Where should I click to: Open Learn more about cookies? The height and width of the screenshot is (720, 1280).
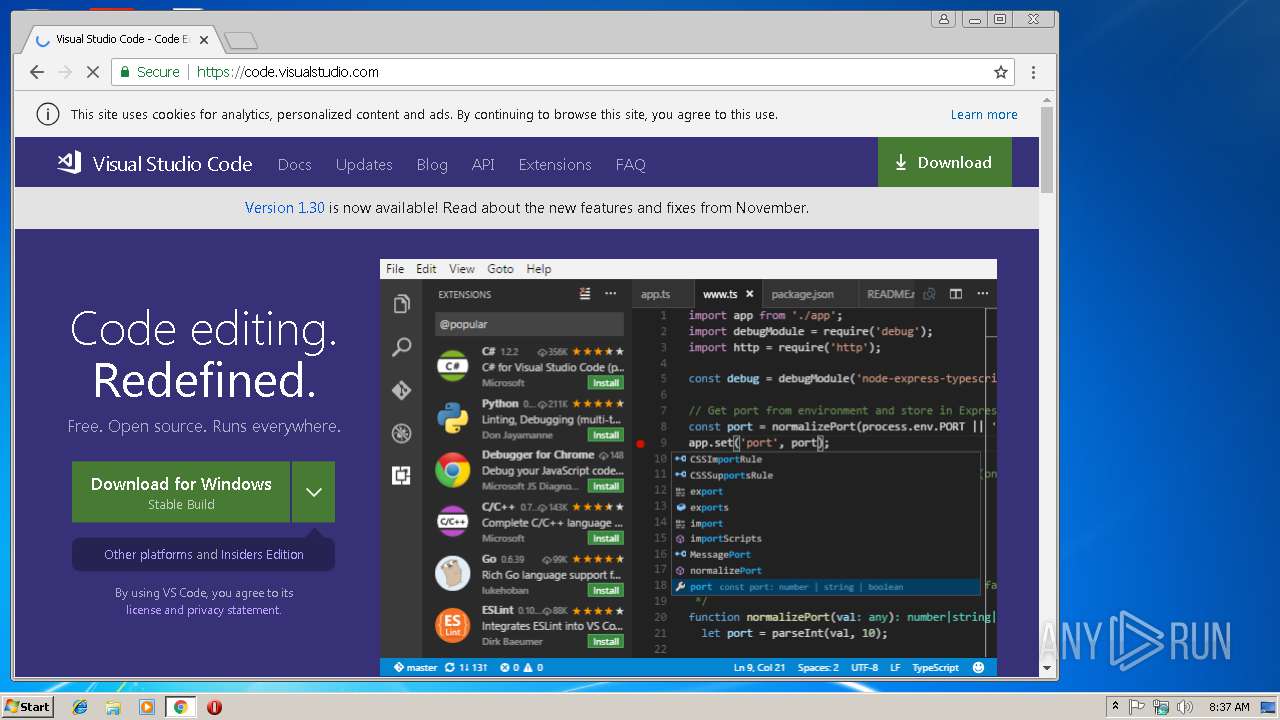pyautogui.click(x=984, y=114)
